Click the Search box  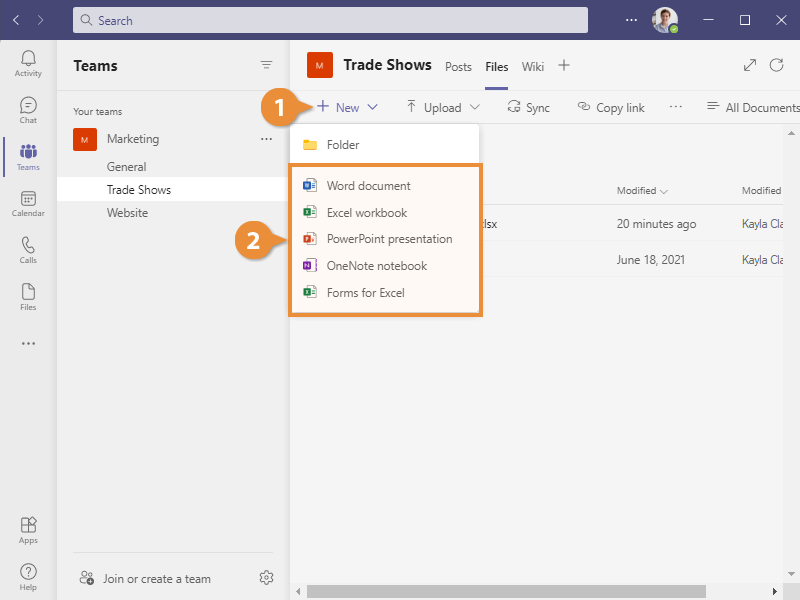(330, 20)
